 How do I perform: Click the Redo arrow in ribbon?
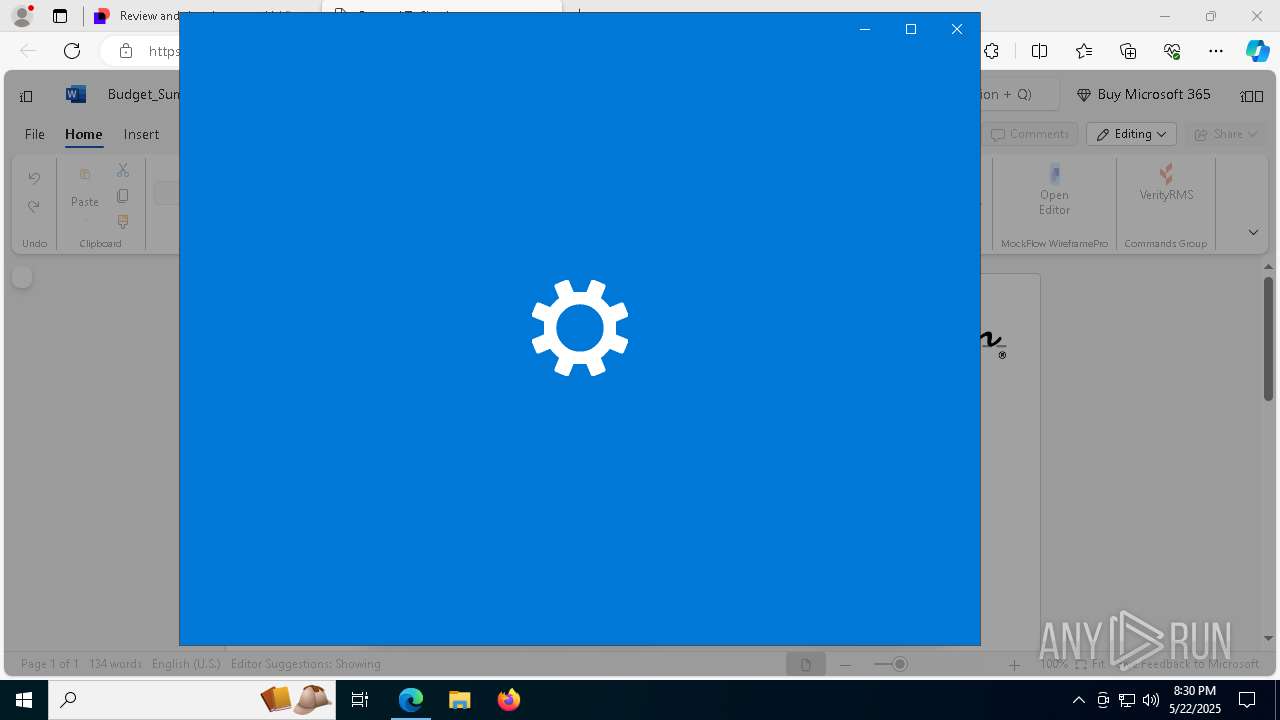click(x=34, y=207)
